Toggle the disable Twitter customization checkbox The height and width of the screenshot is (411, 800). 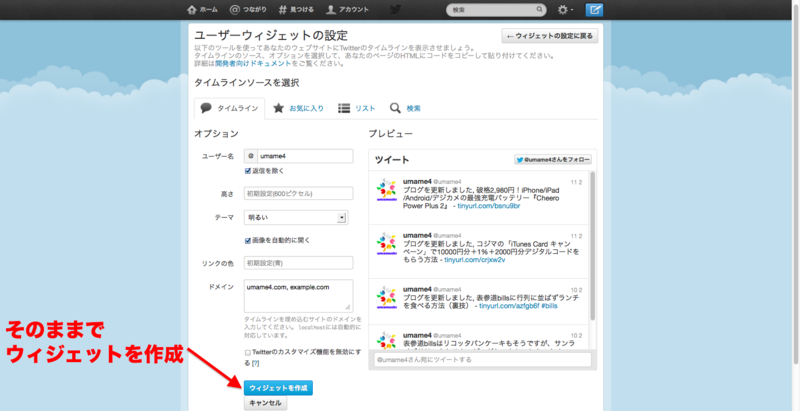(248, 352)
